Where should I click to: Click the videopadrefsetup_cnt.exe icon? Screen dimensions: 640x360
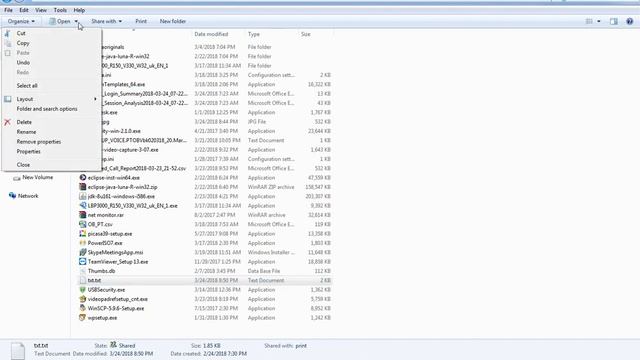tap(82, 299)
